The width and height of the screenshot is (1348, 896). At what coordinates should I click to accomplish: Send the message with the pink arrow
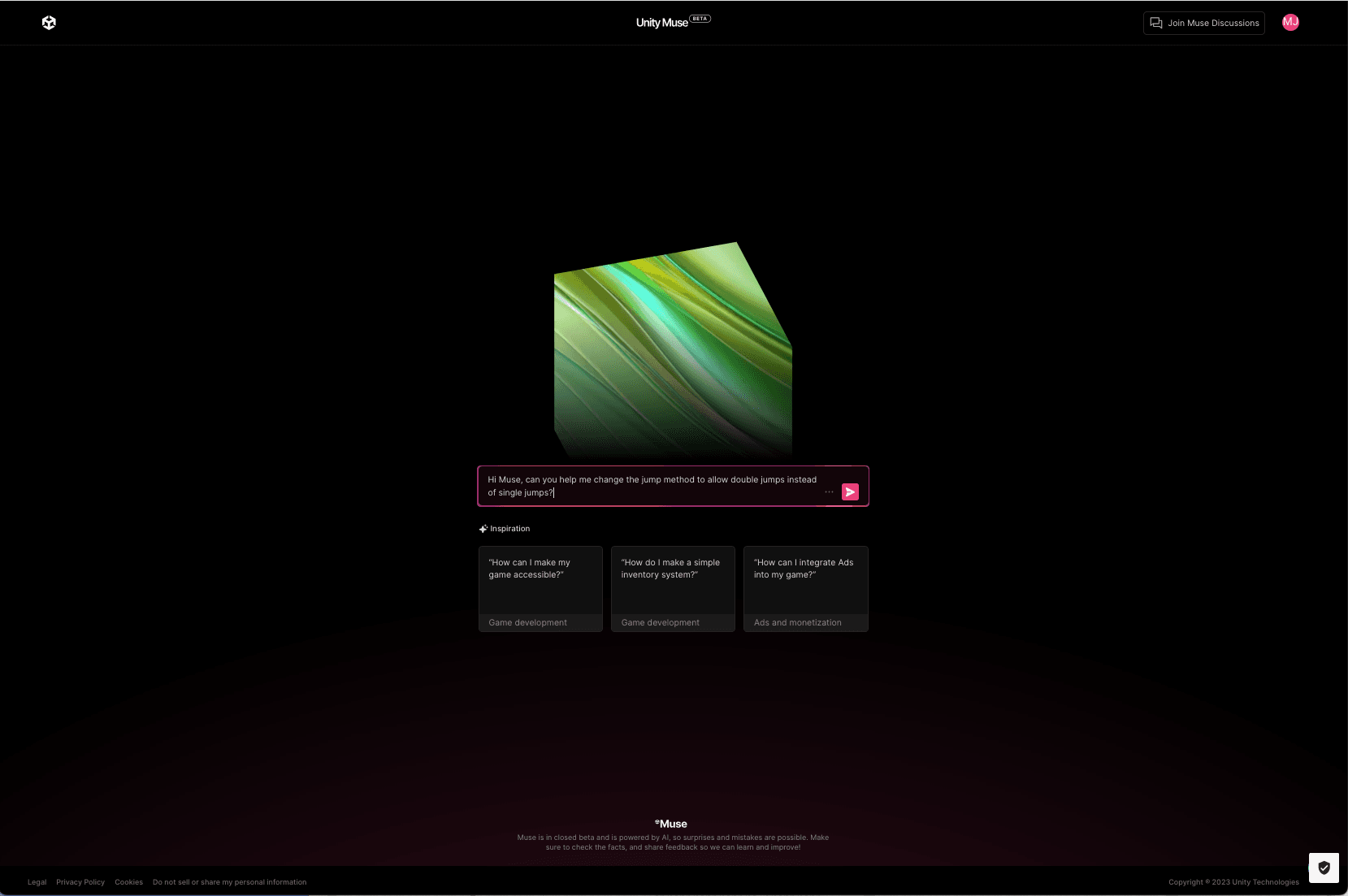click(x=850, y=492)
